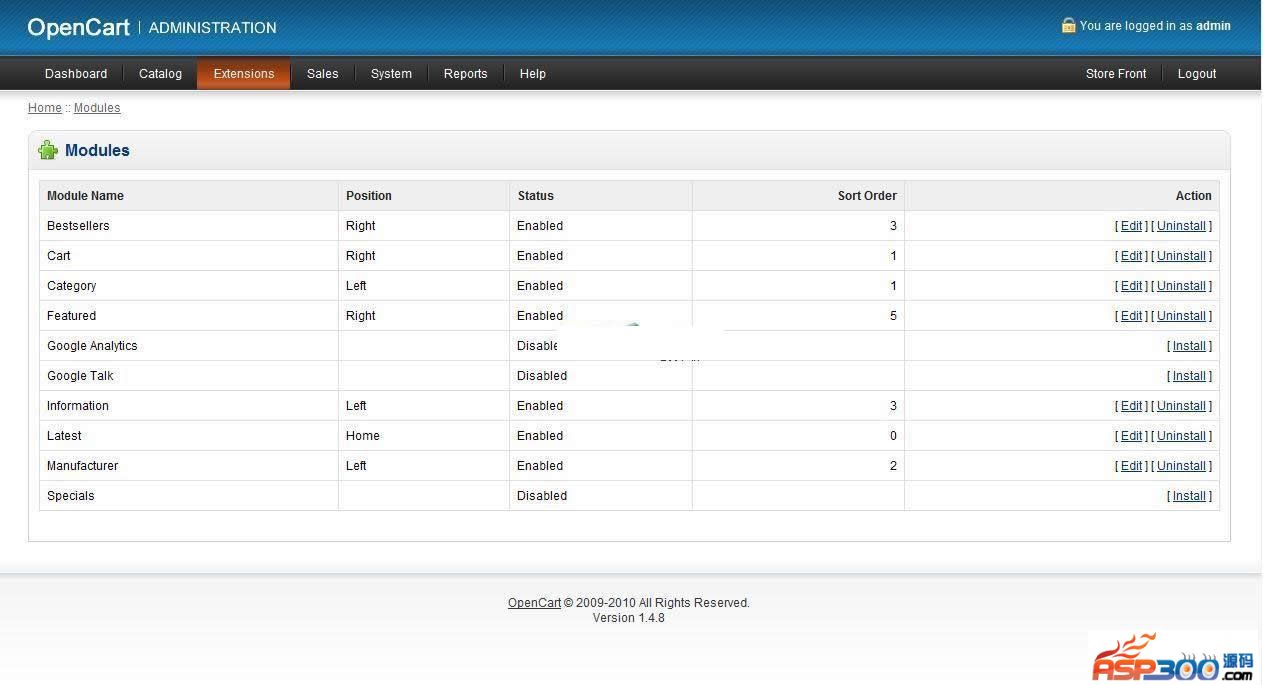This screenshot has width=1263, height=685.
Task: Edit the Cart module
Action: coord(1131,256)
